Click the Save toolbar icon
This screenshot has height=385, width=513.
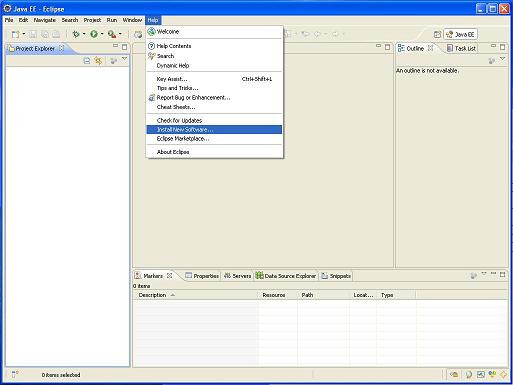pyautogui.click(x=33, y=34)
